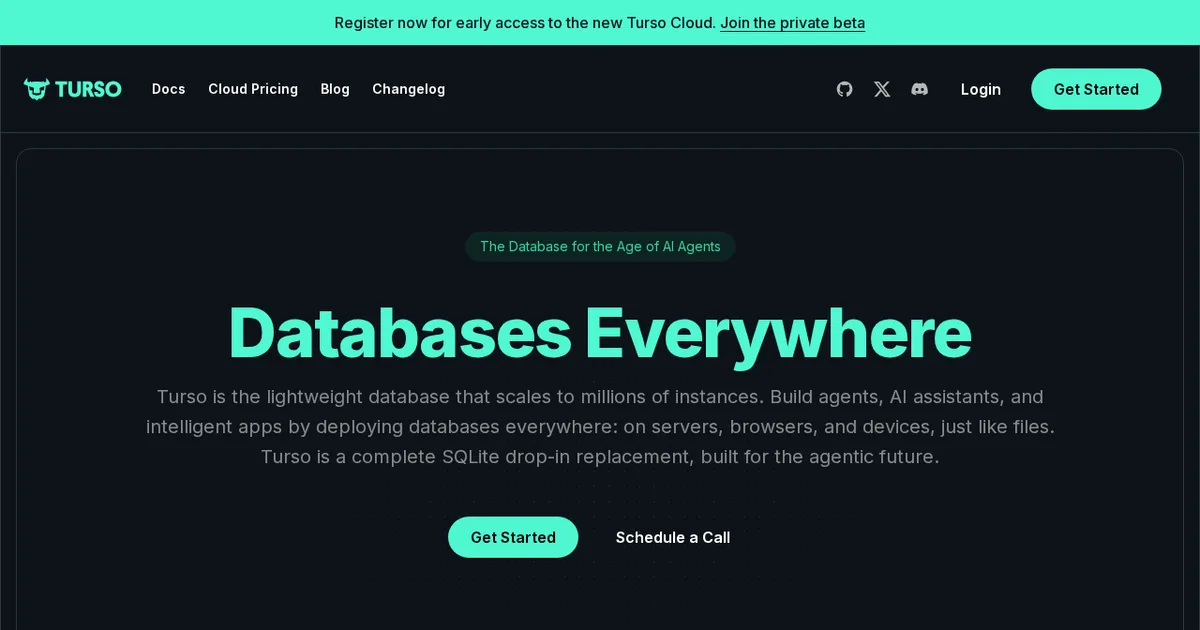Click Get Started in the header

click(x=1096, y=89)
